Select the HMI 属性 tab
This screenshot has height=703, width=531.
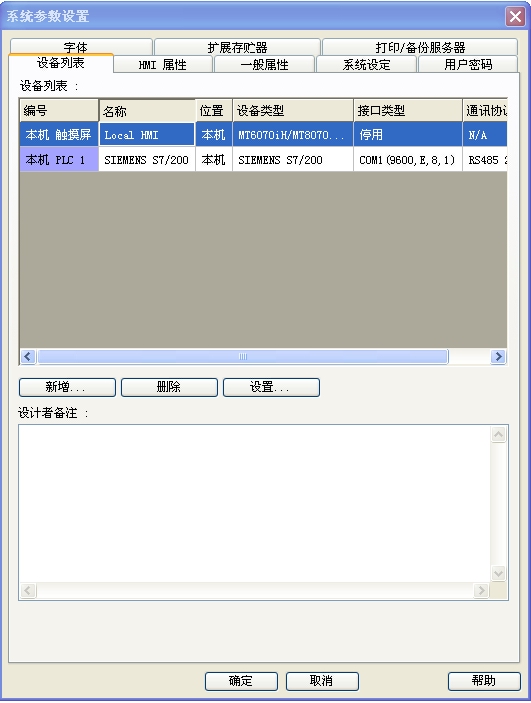click(x=163, y=65)
